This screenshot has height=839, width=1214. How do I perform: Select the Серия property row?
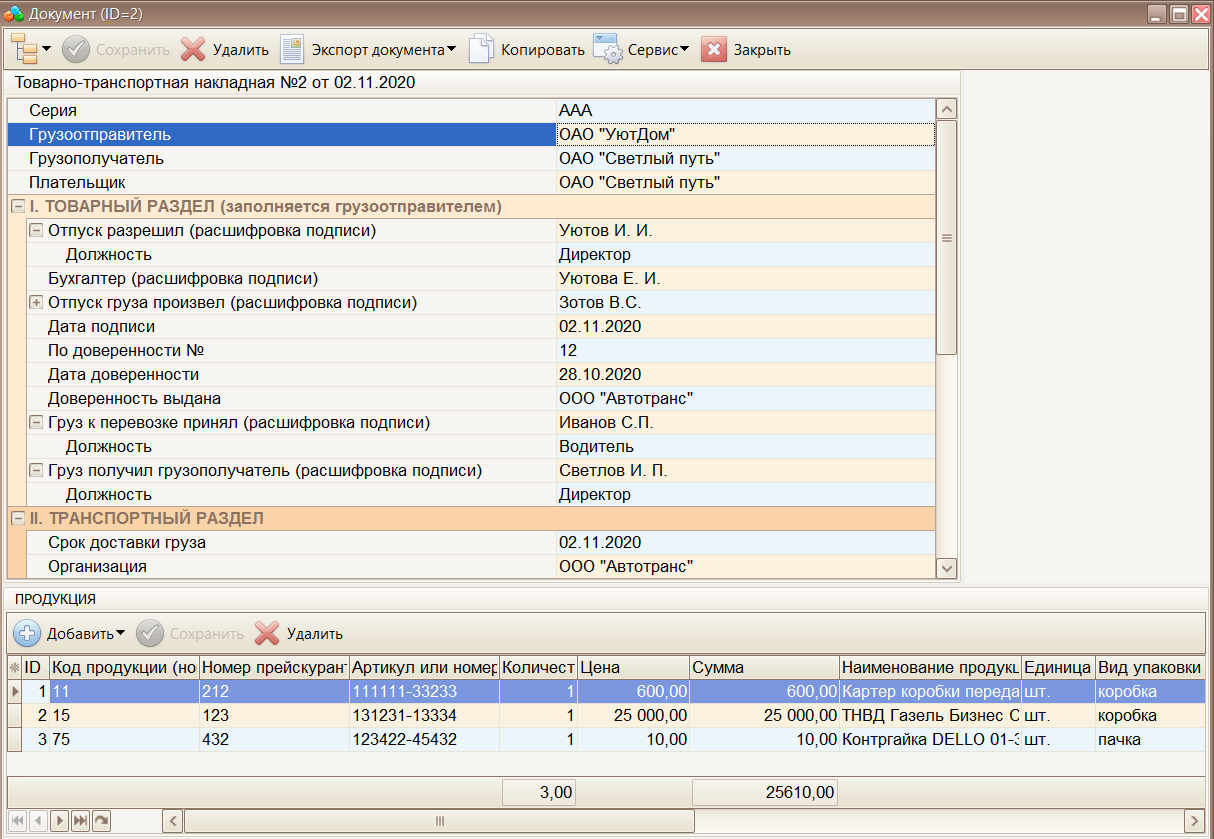coord(471,110)
